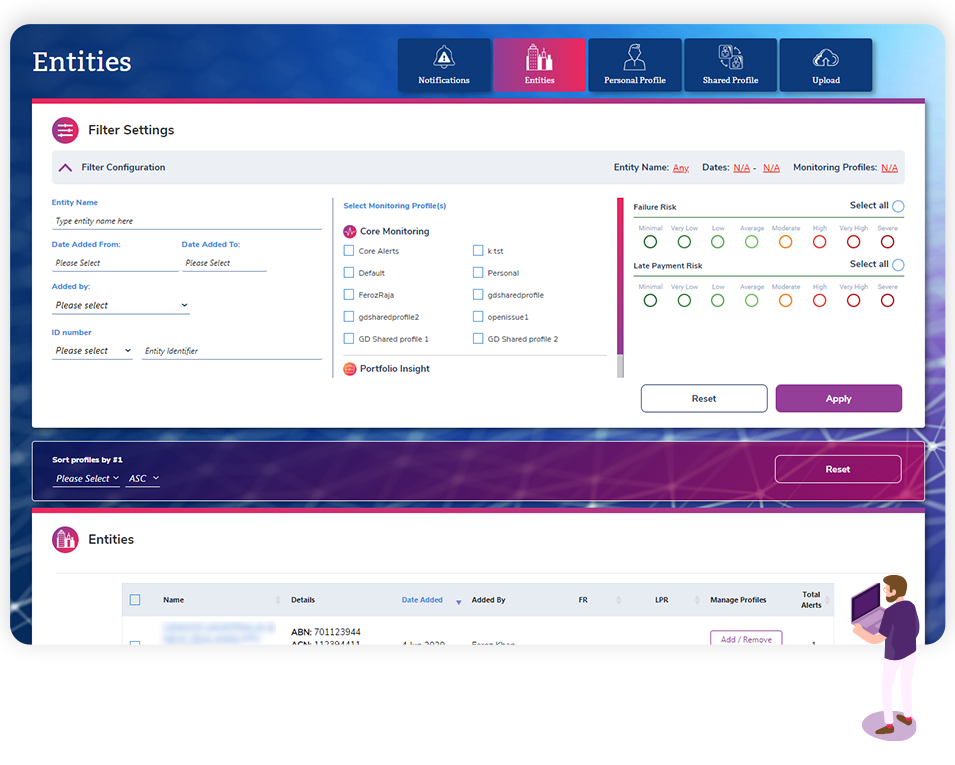Select Minimal Late Payment Risk circle
The width and height of the screenshot is (955, 765).
650,300
